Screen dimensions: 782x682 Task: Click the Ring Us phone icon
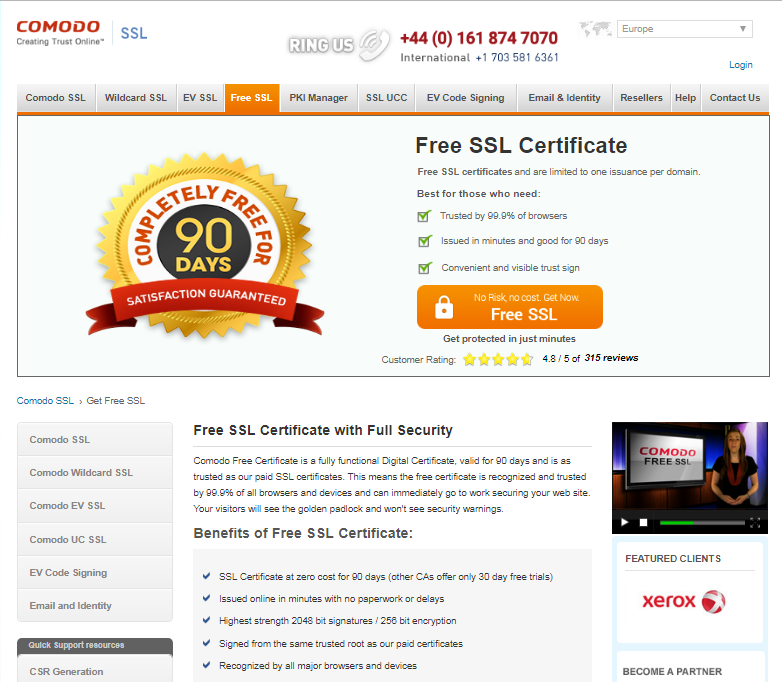pos(375,45)
